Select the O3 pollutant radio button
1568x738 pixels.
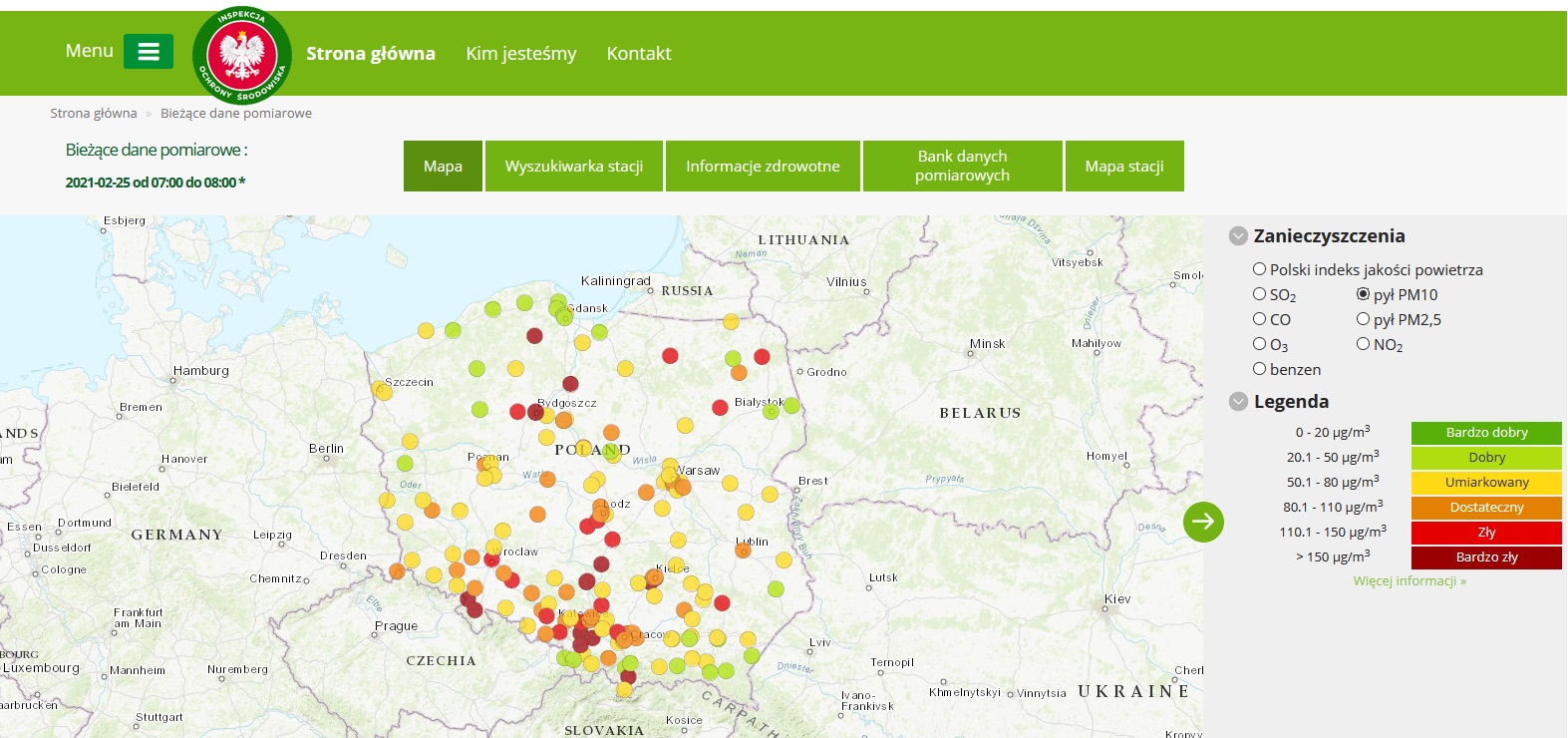[1259, 344]
